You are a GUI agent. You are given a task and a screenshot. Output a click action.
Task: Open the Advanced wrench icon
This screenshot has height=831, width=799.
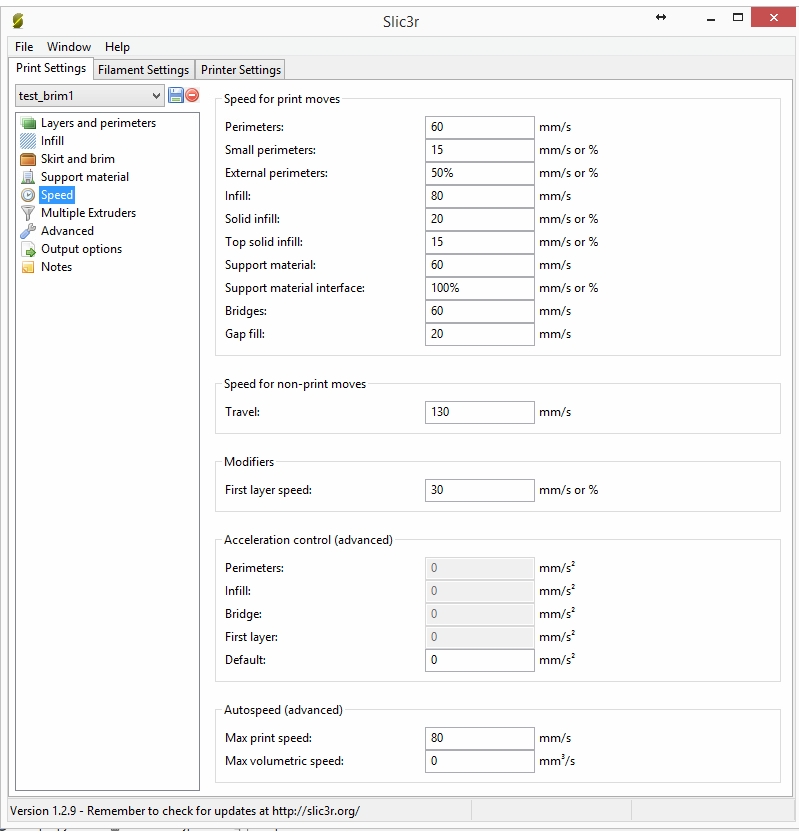coord(28,231)
